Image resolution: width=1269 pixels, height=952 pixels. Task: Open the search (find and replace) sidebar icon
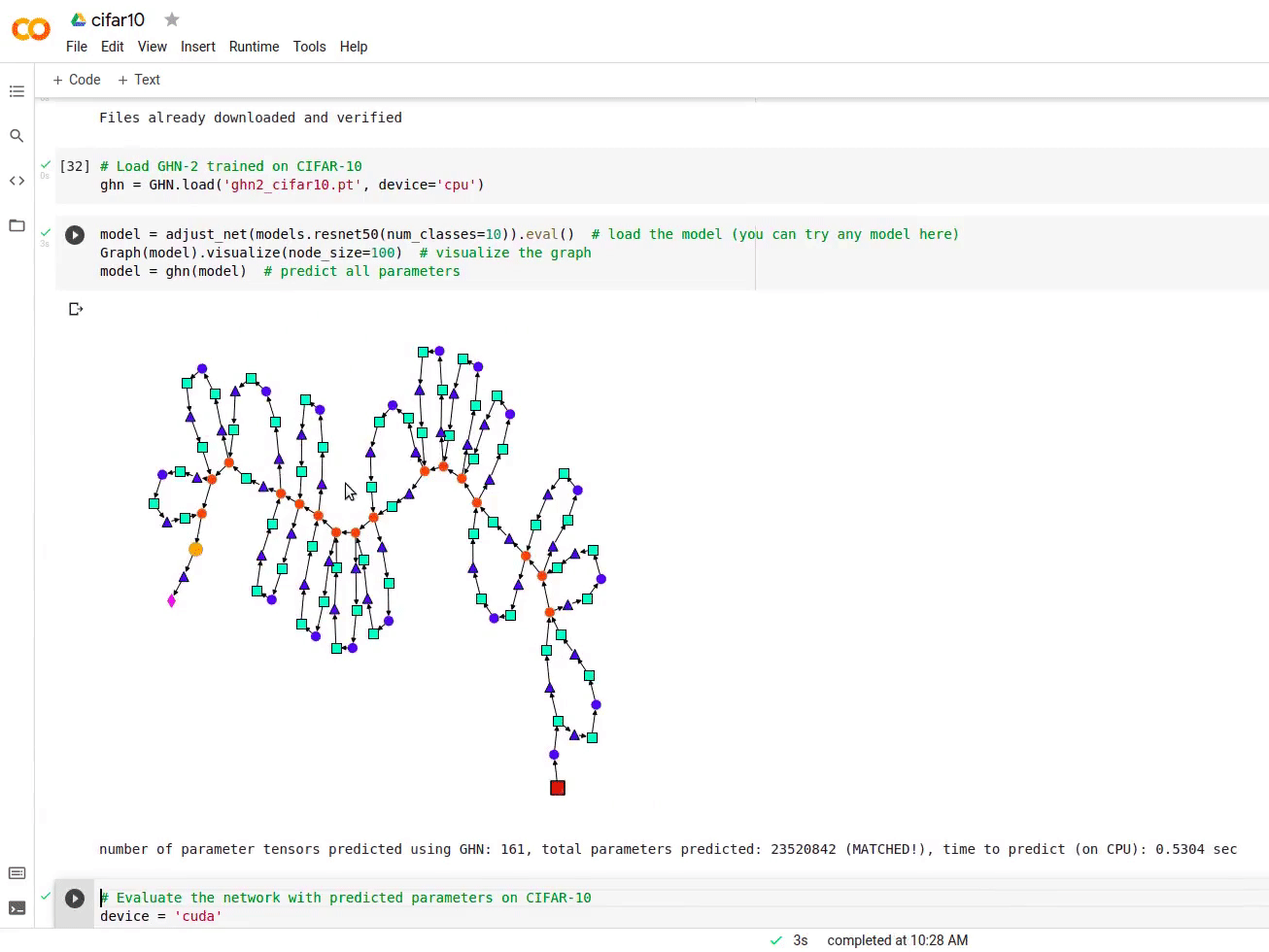coord(17,136)
